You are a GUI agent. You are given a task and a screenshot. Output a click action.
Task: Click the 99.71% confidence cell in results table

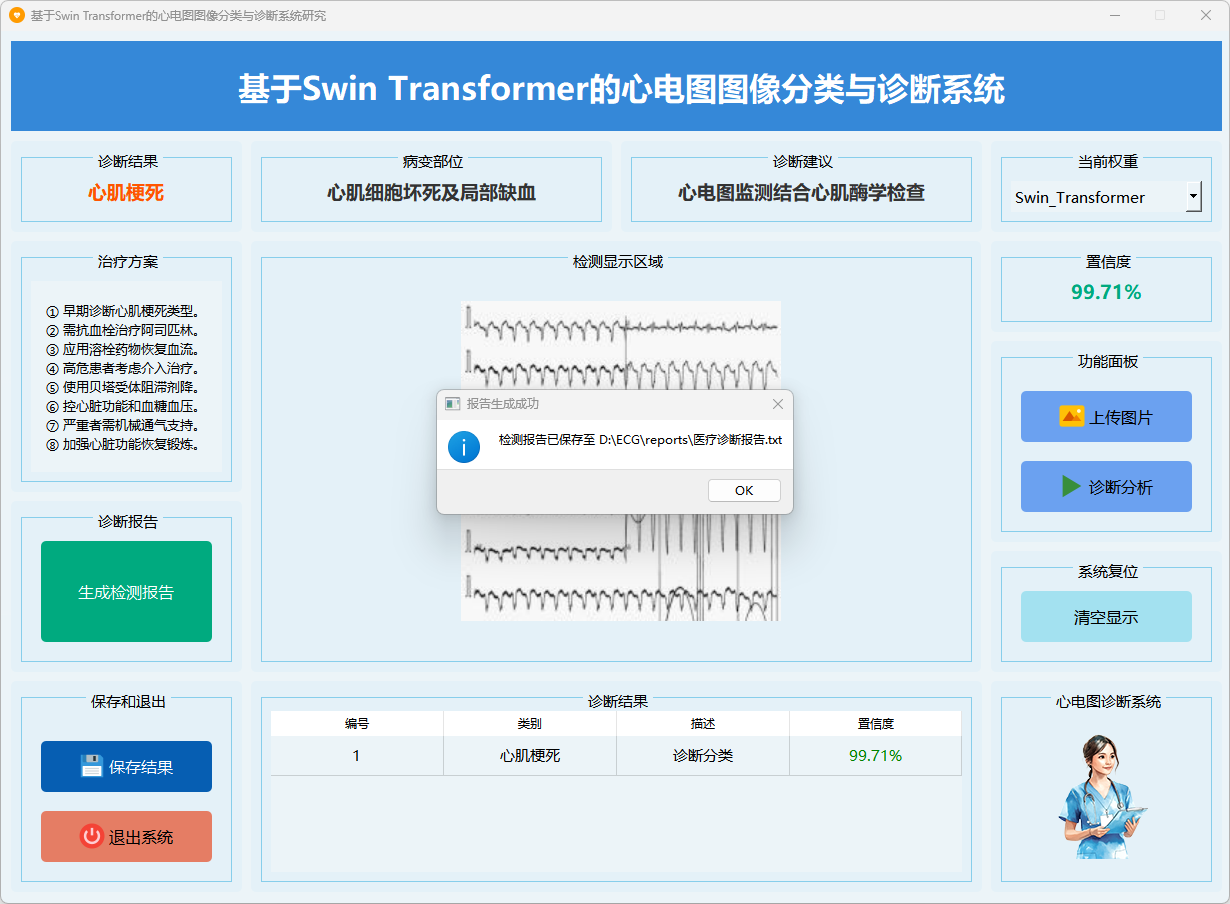(875, 756)
